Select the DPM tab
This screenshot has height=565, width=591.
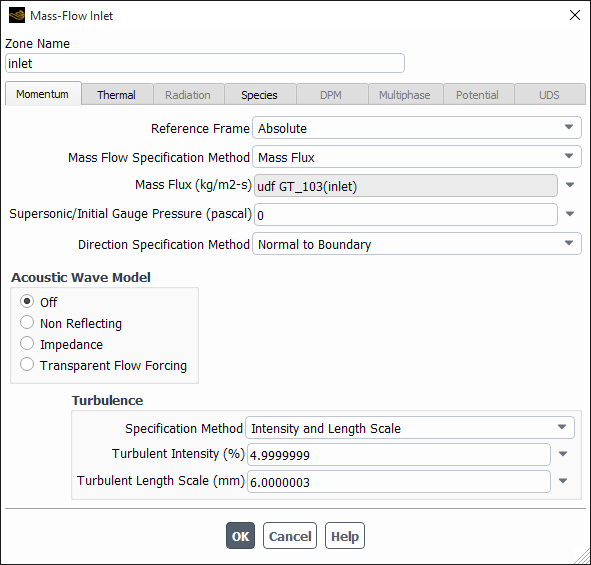[x=332, y=95]
